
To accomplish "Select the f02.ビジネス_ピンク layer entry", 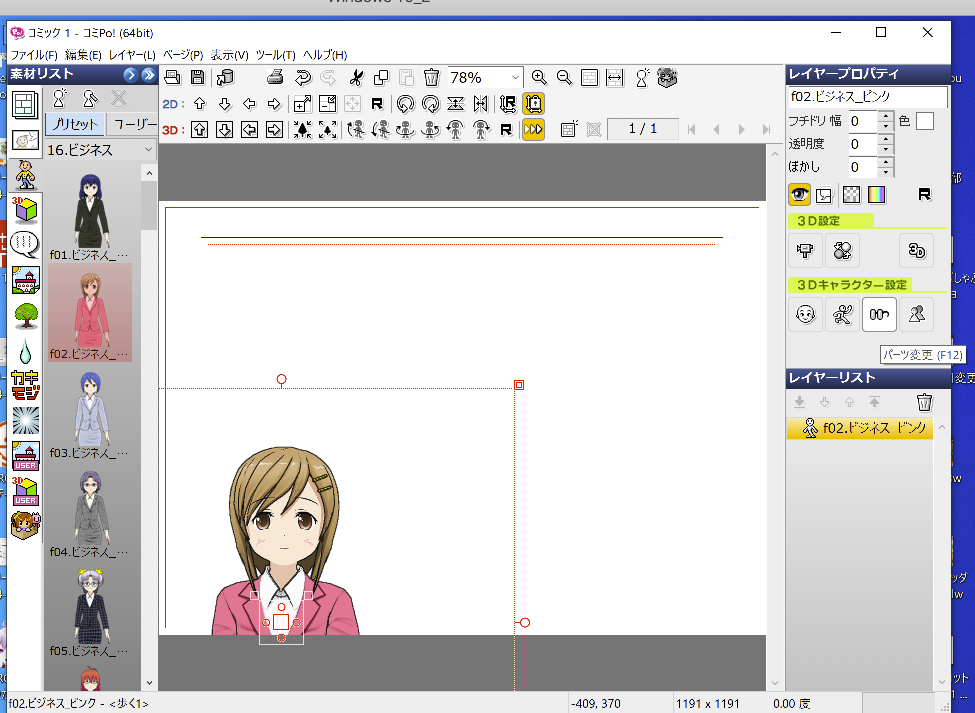I will click(x=860, y=429).
